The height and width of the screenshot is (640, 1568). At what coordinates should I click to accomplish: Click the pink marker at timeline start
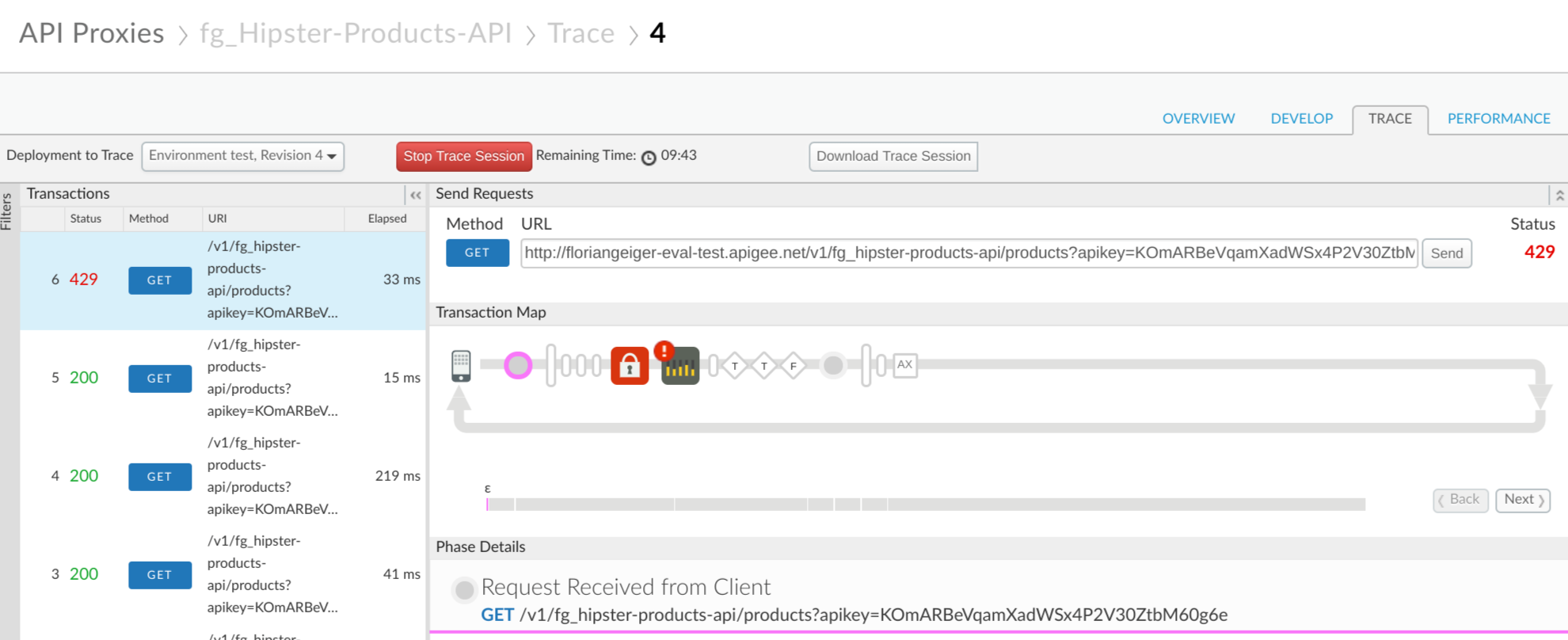click(x=487, y=505)
